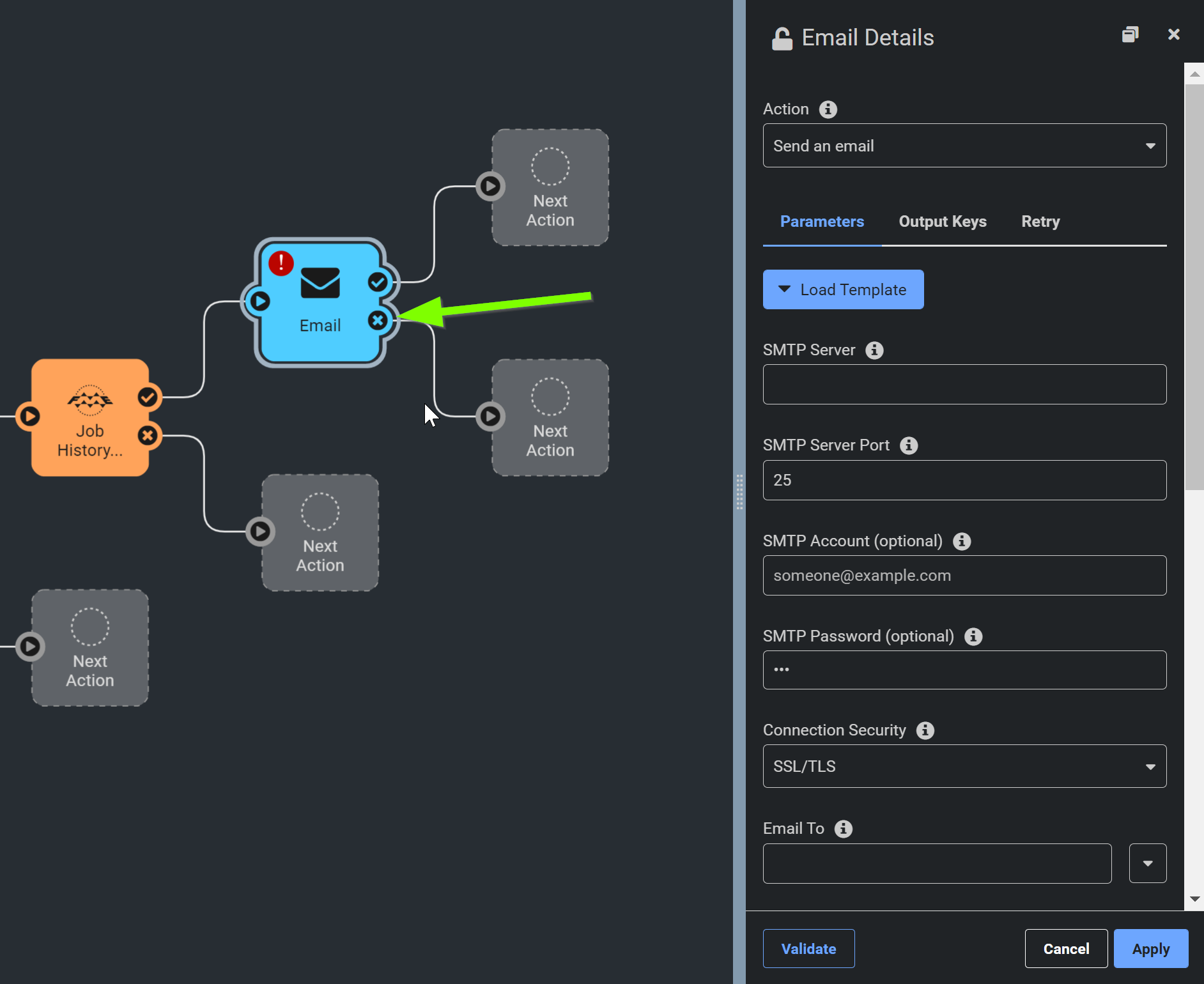Click the Email node input play connector
Image resolution: width=1204 pixels, height=984 pixels.
click(x=259, y=301)
